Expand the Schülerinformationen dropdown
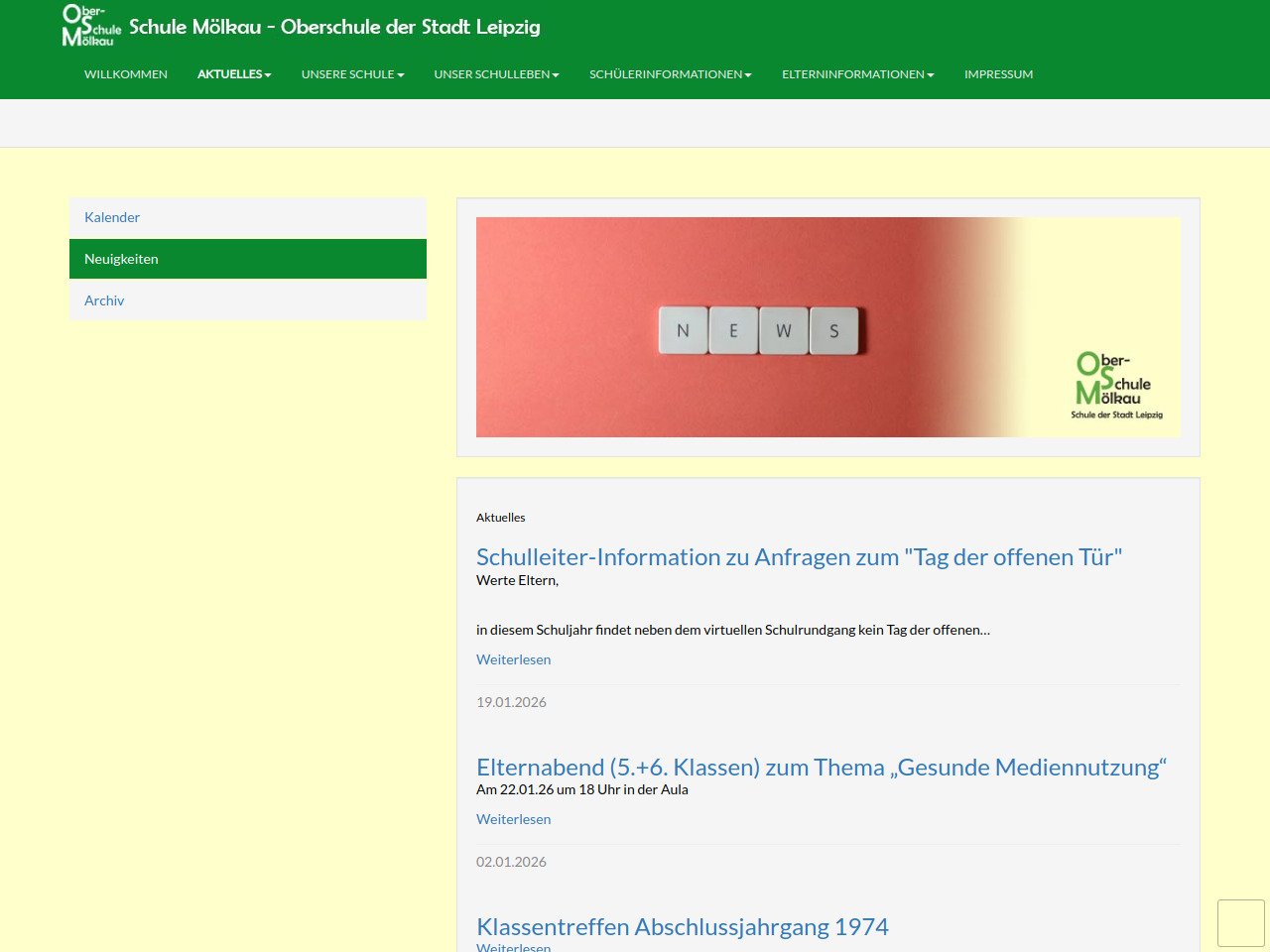The image size is (1270, 952). [670, 74]
